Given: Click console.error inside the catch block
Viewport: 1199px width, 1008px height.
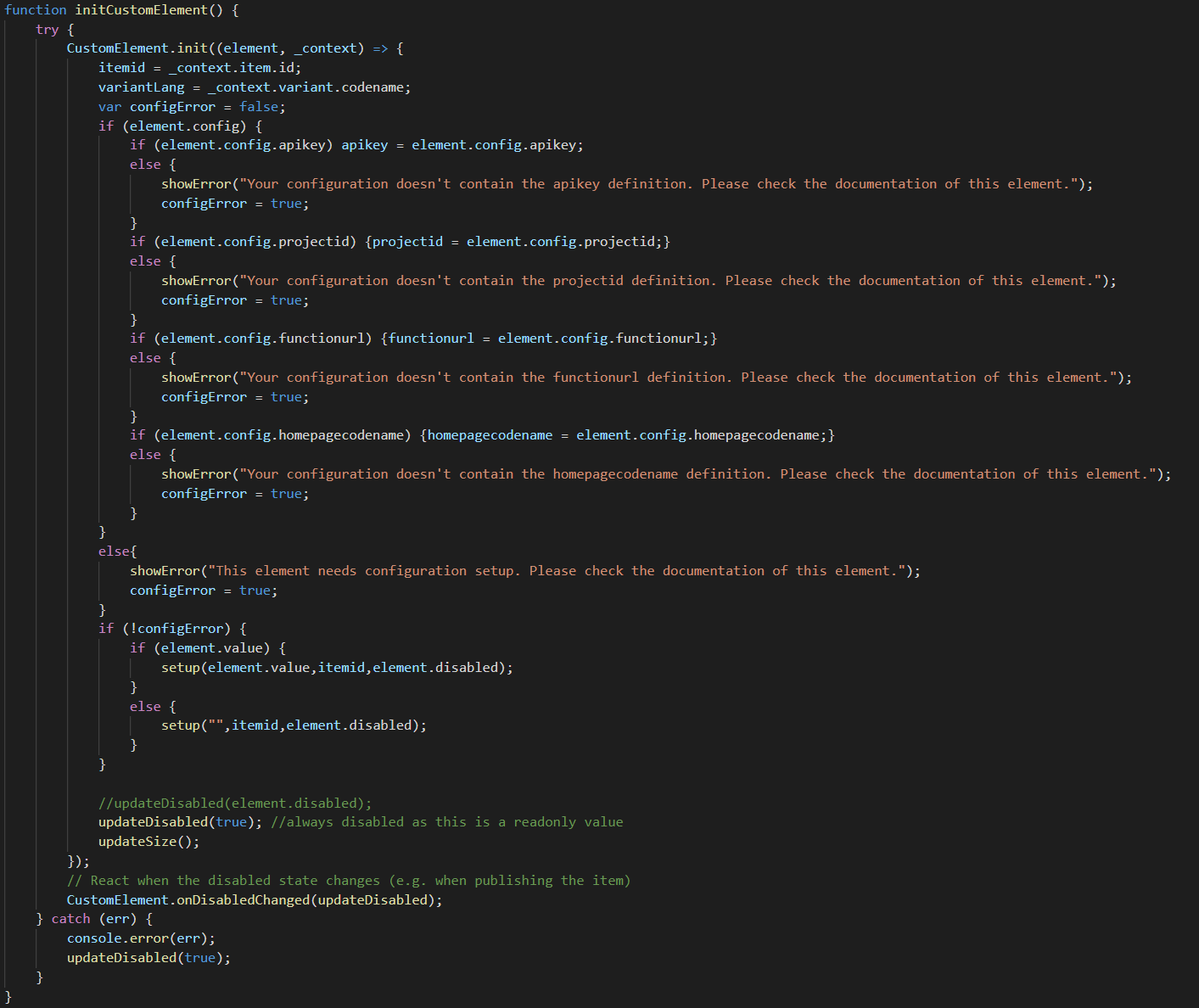Looking at the screenshot, I should pyautogui.click(x=119, y=938).
